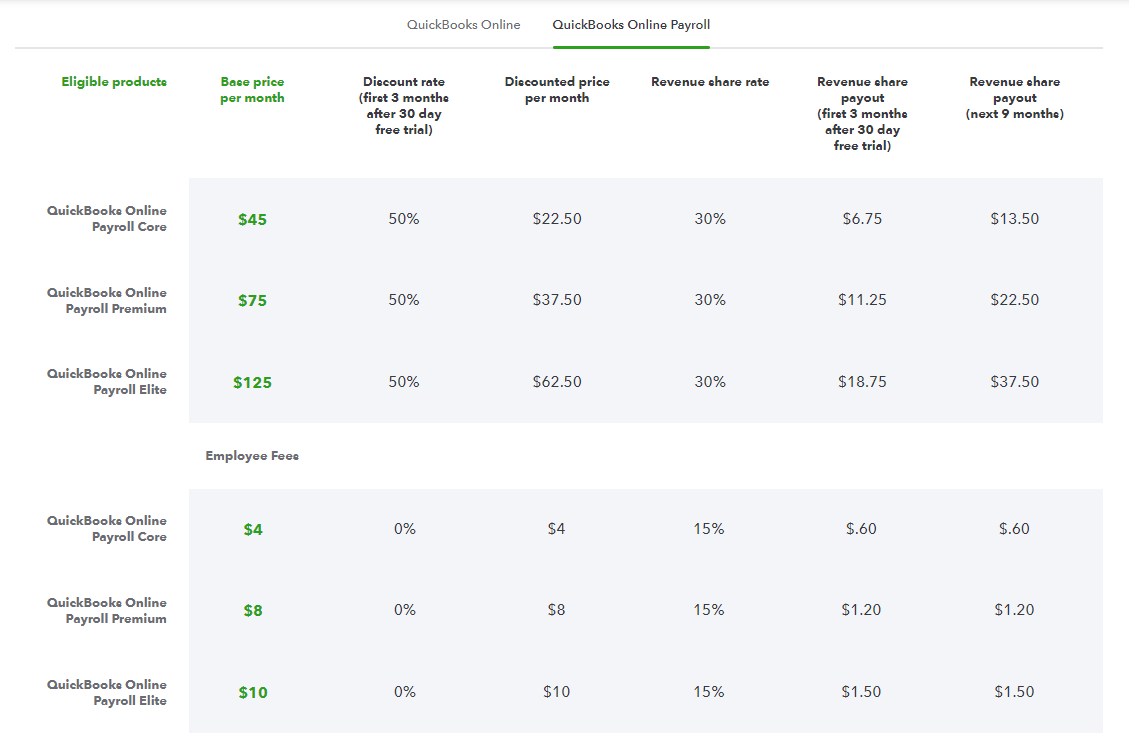Click the $13.50 revenue share payout
Viewport: 1129px width, 737px height.
coord(1014,219)
